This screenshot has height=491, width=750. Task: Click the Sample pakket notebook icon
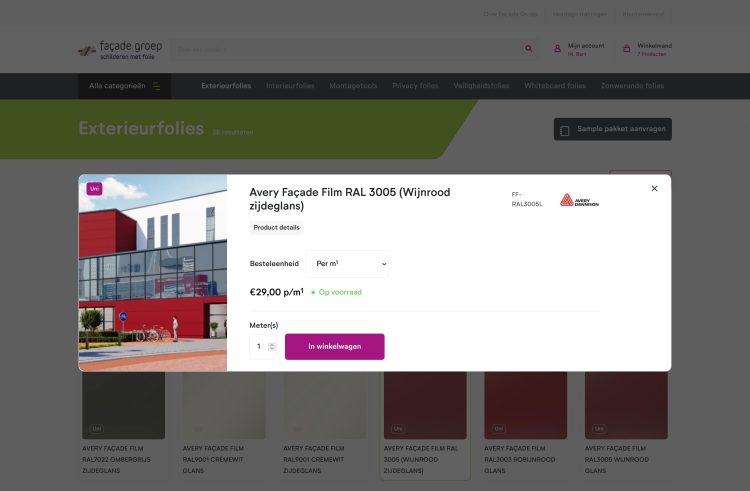(x=564, y=130)
